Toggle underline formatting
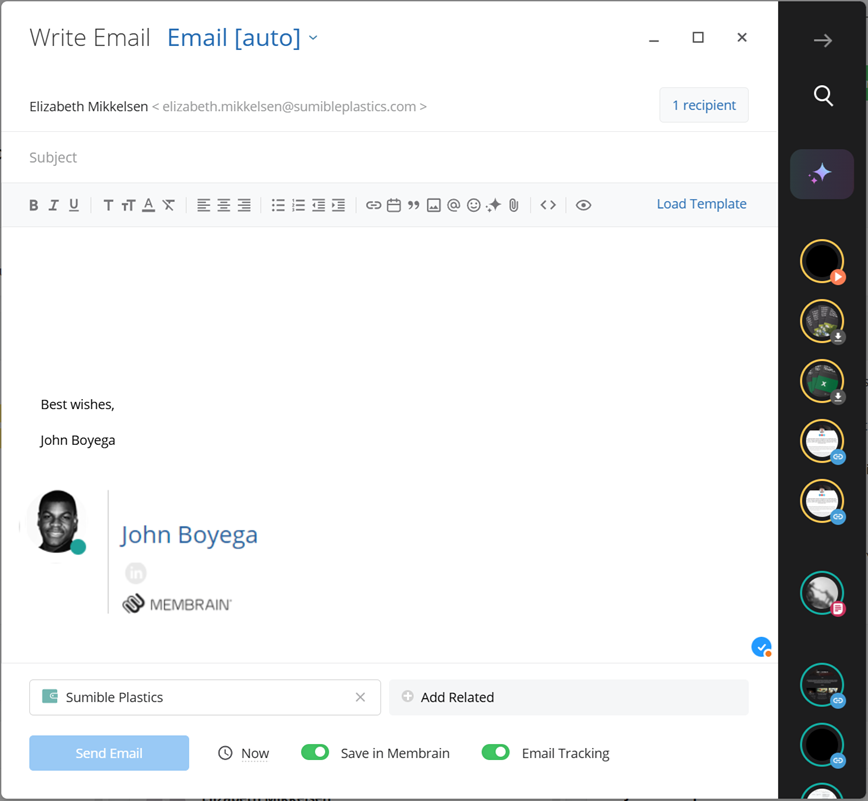 tap(74, 205)
